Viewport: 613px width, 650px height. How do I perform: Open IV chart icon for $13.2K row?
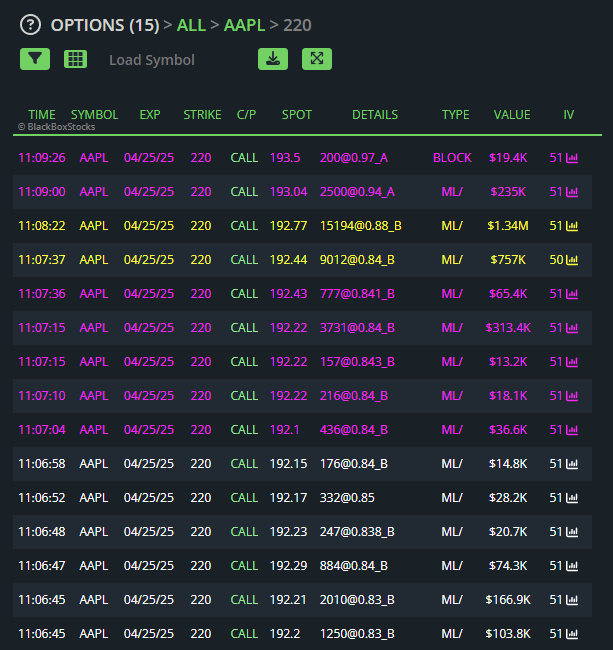click(x=572, y=362)
